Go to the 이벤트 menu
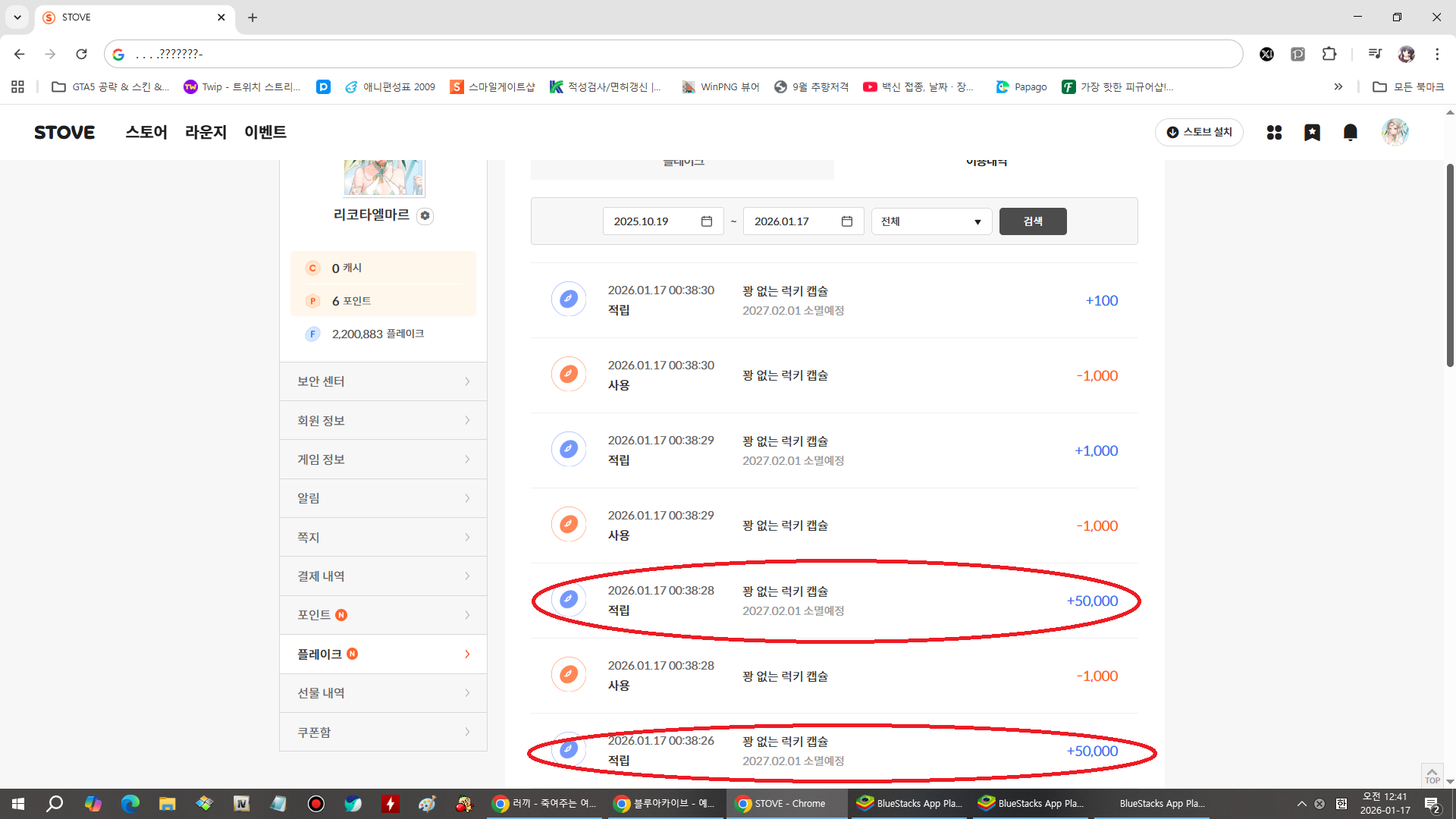 tap(265, 133)
